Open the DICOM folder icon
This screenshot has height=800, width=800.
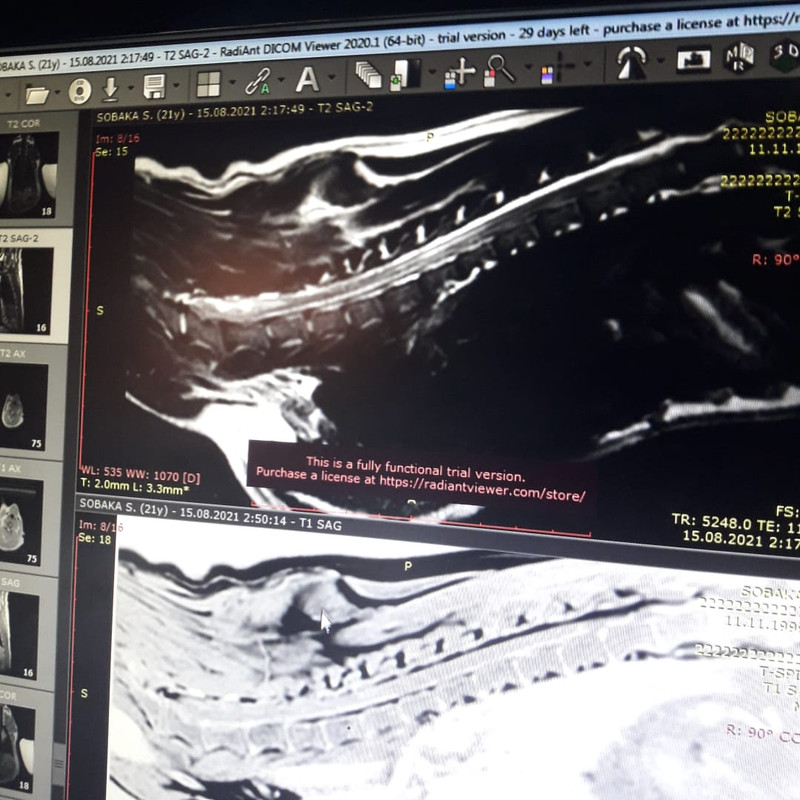click(x=37, y=95)
